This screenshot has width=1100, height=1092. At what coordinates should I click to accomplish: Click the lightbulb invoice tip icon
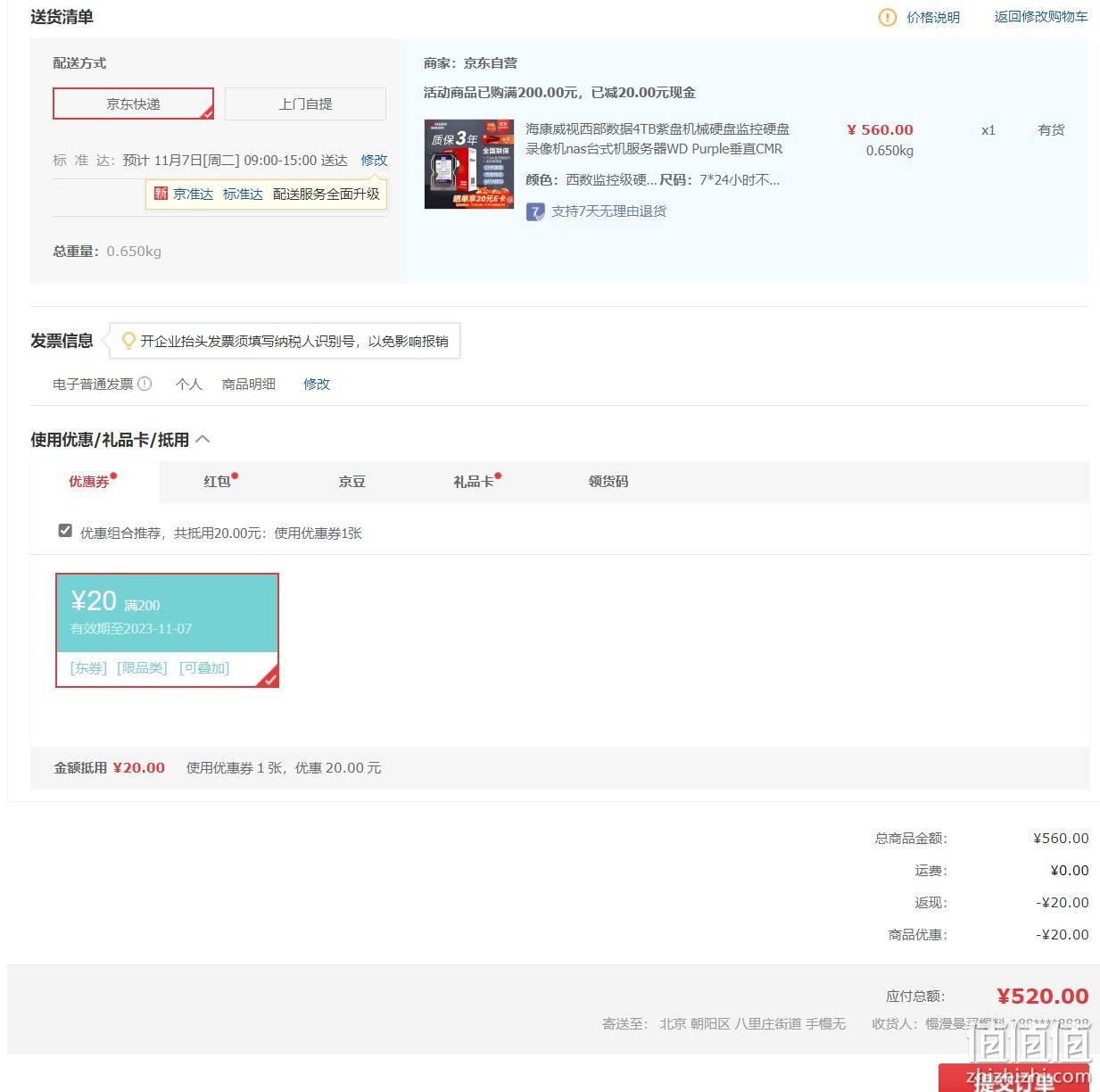(128, 341)
